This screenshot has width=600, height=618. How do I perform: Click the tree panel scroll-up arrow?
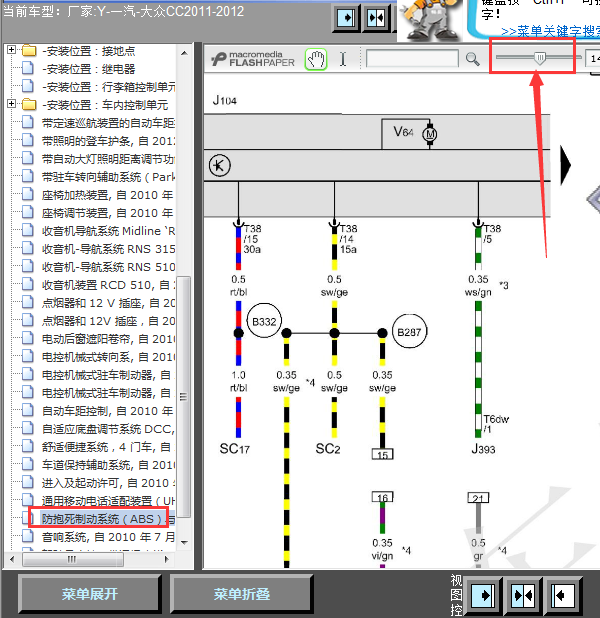(184, 53)
